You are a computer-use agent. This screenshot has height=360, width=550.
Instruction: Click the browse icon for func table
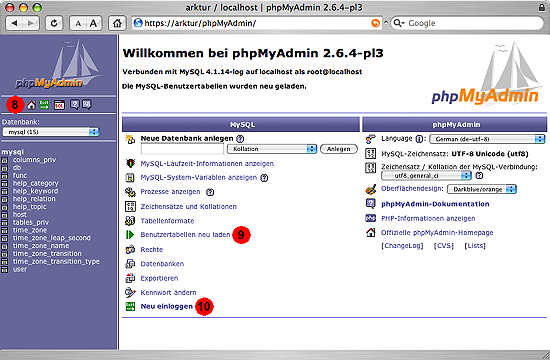pos(5,176)
